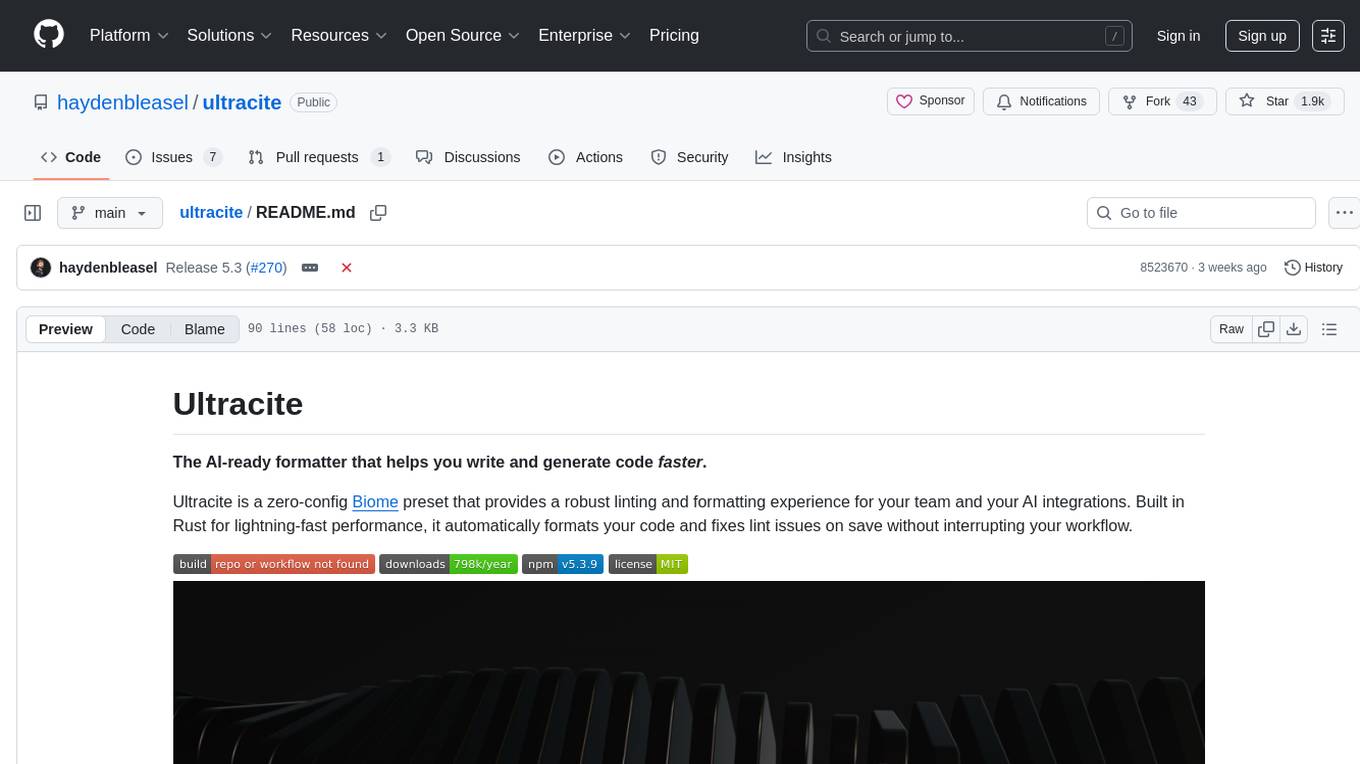This screenshot has width=1360, height=764.
Task: Open the GitHub home logo
Action: pos(49,35)
